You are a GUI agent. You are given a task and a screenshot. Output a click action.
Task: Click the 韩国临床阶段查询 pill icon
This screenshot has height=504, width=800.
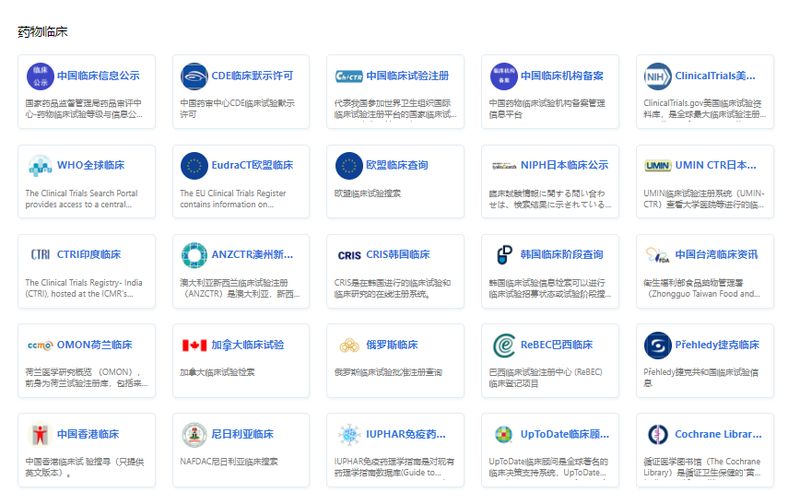tap(504, 255)
